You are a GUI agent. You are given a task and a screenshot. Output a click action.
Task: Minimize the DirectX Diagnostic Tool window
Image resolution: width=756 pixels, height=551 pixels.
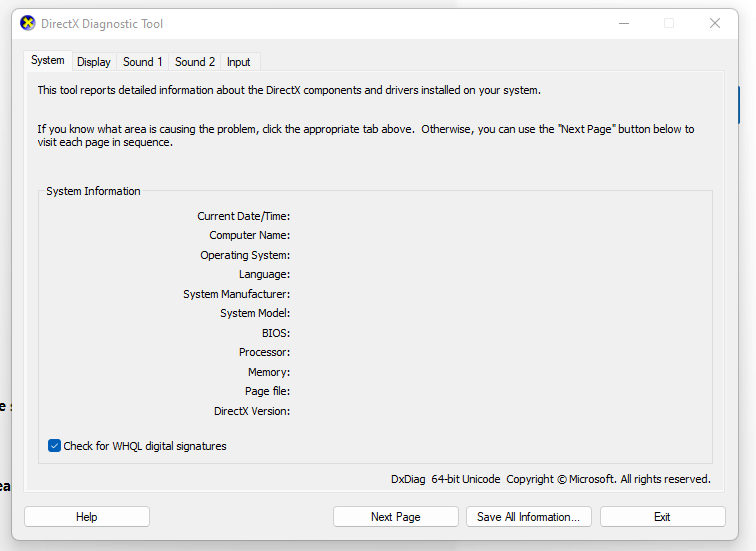(x=624, y=23)
